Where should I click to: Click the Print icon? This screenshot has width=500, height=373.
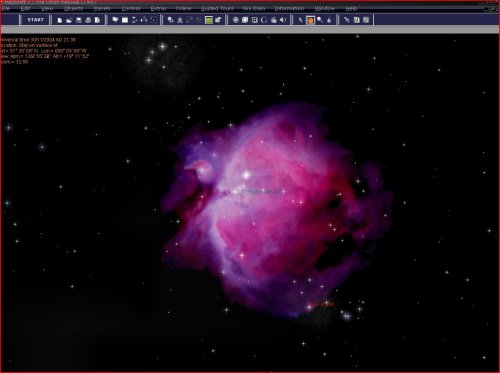point(88,20)
